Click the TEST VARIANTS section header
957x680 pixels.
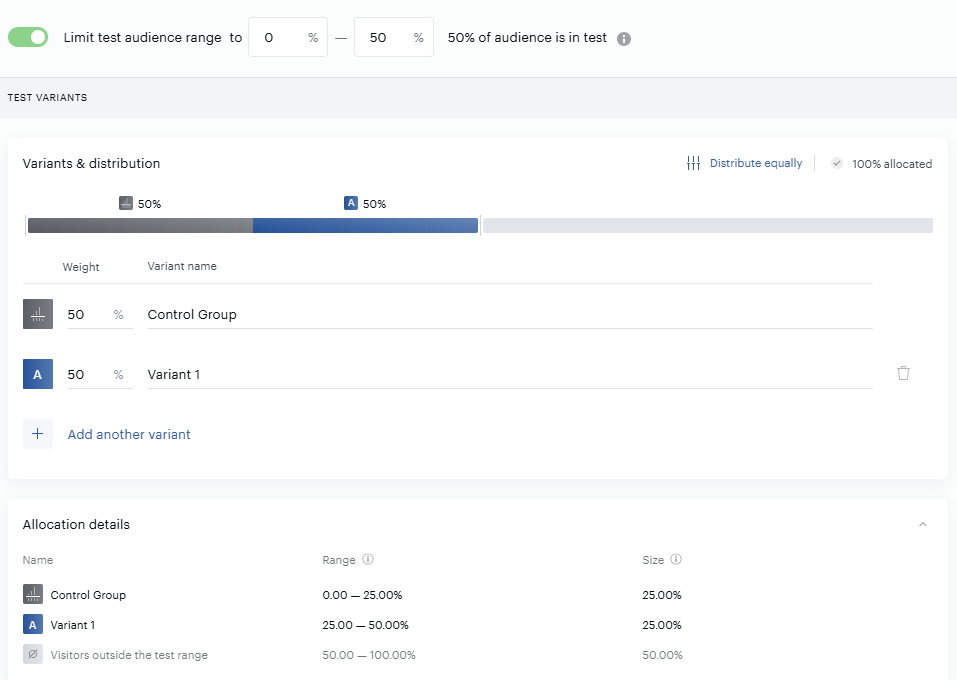48,98
